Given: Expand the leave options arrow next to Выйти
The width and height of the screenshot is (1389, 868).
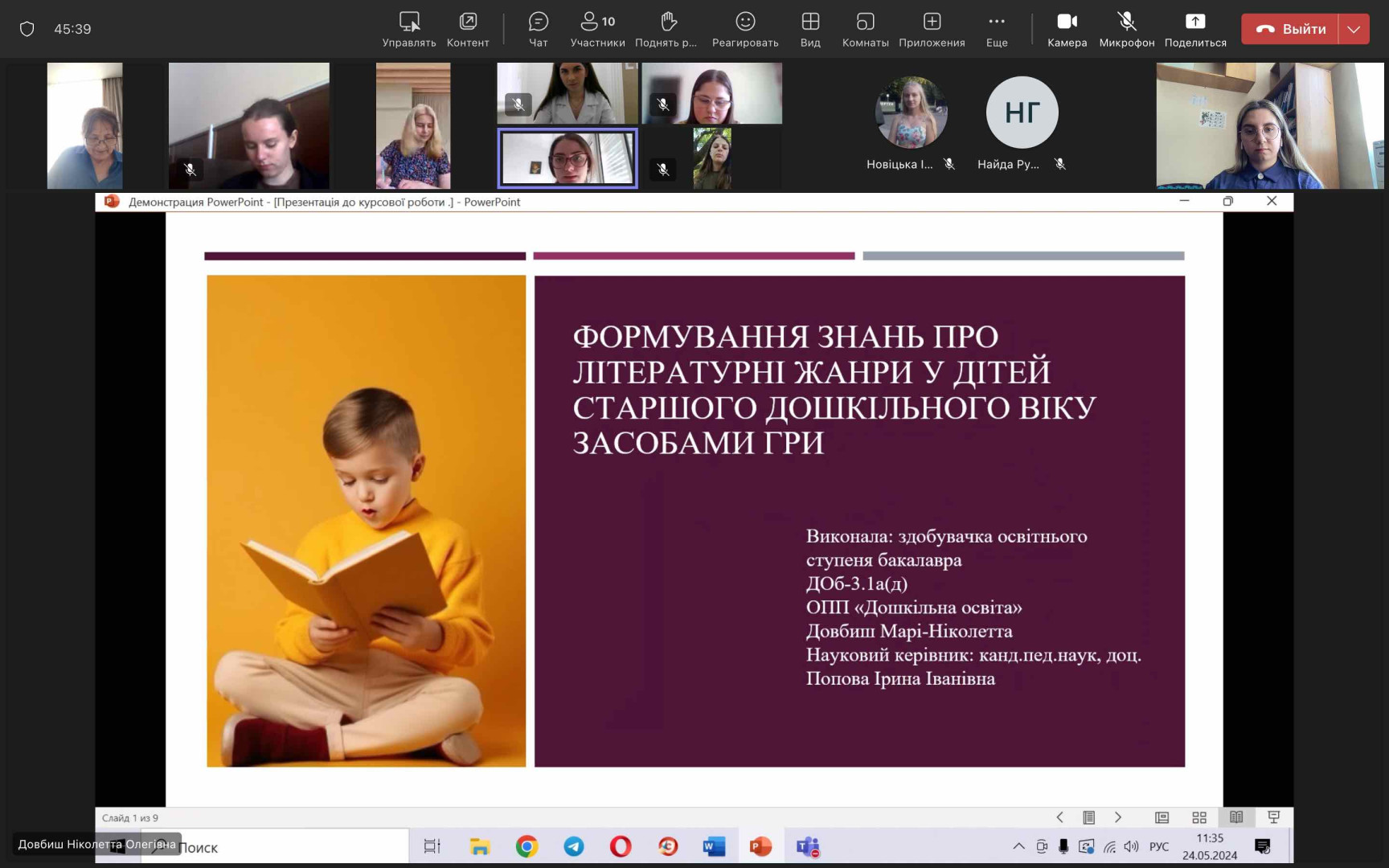Looking at the screenshot, I should (1354, 29).
